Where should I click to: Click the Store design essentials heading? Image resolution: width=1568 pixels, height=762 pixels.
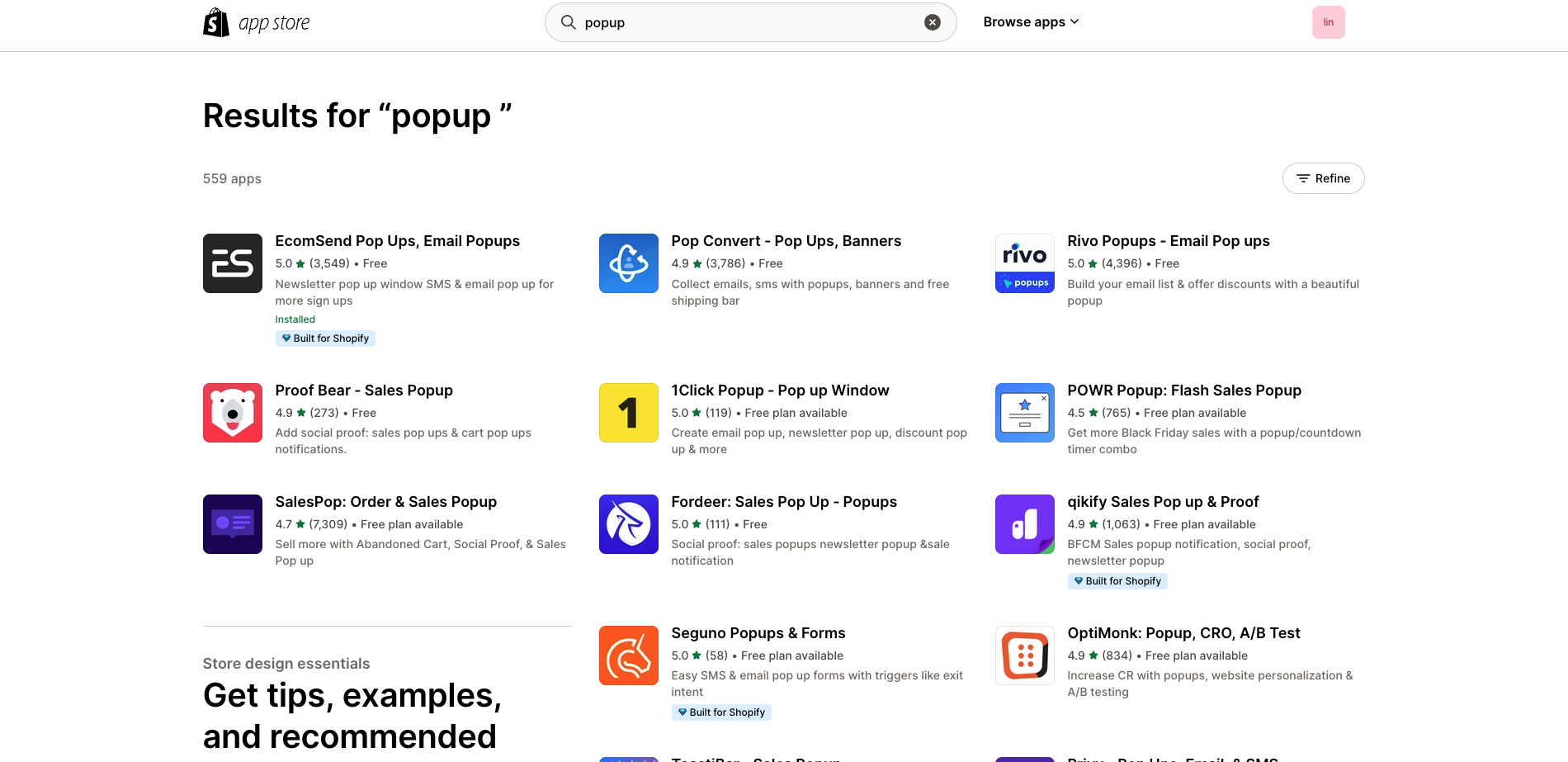coord(286,664)
